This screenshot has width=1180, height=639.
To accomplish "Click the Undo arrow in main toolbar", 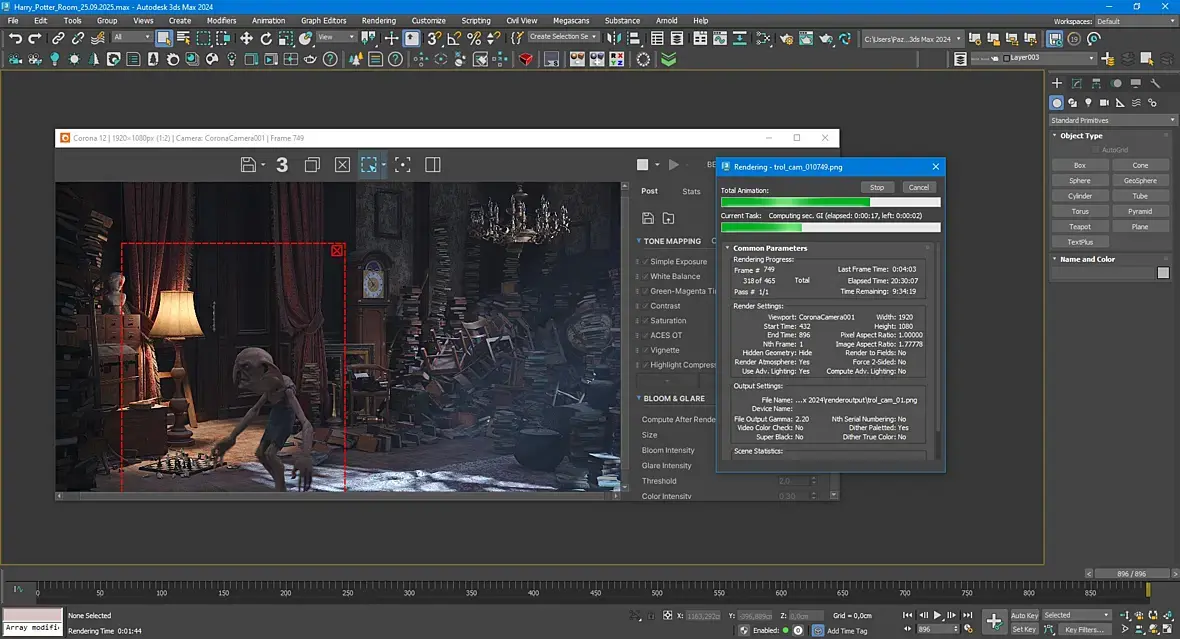I will pos(15,38).
